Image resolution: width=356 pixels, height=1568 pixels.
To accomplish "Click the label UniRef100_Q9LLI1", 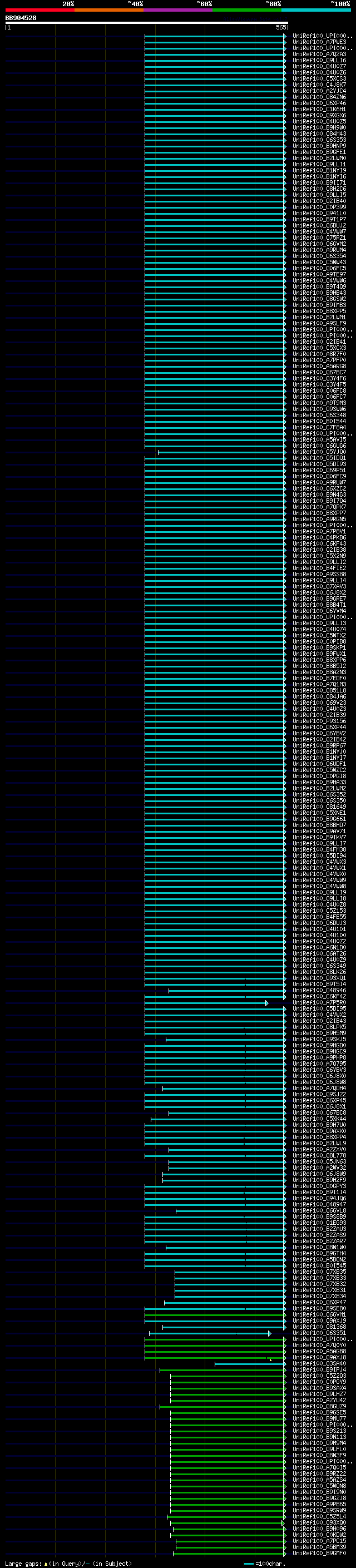I will coord(319,164).
